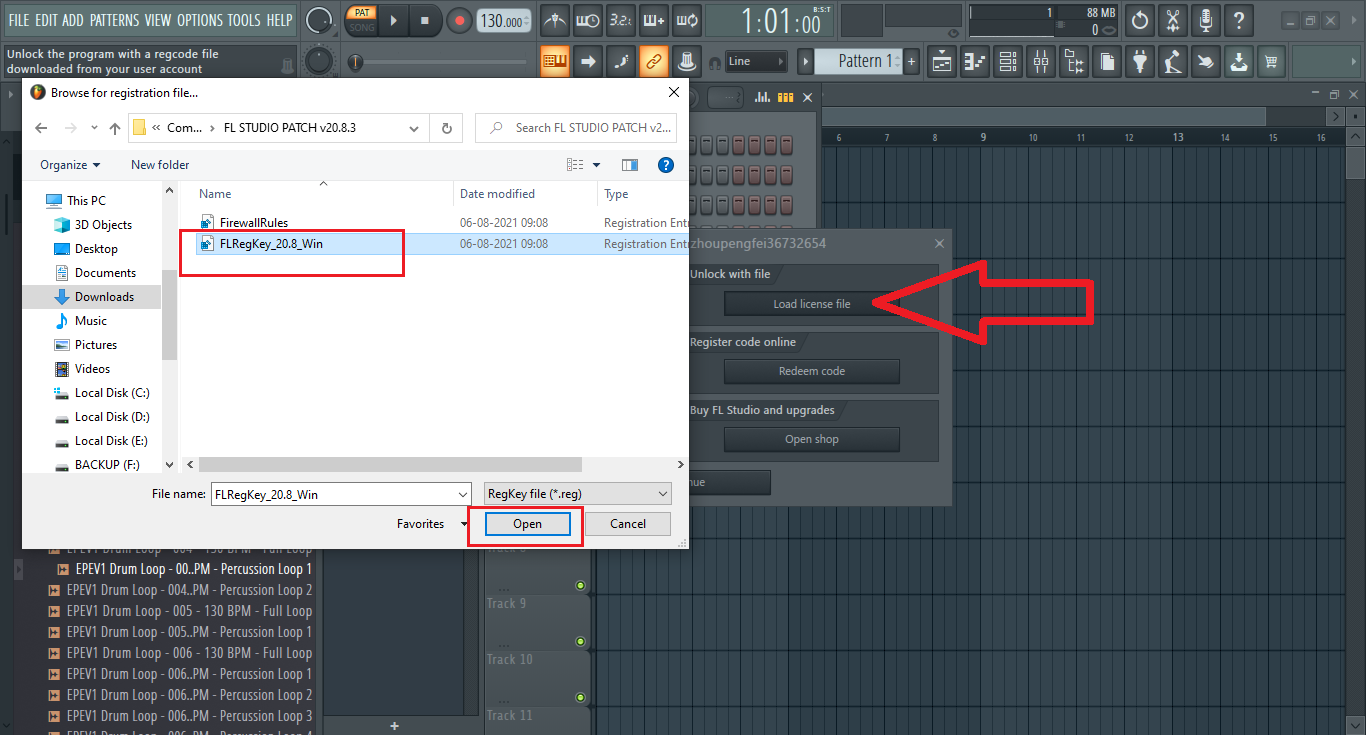This screenshot has height=735, width=1366.
Task: Show the Channel rack
Action: pyautogui.click(x=1008, y=62)
